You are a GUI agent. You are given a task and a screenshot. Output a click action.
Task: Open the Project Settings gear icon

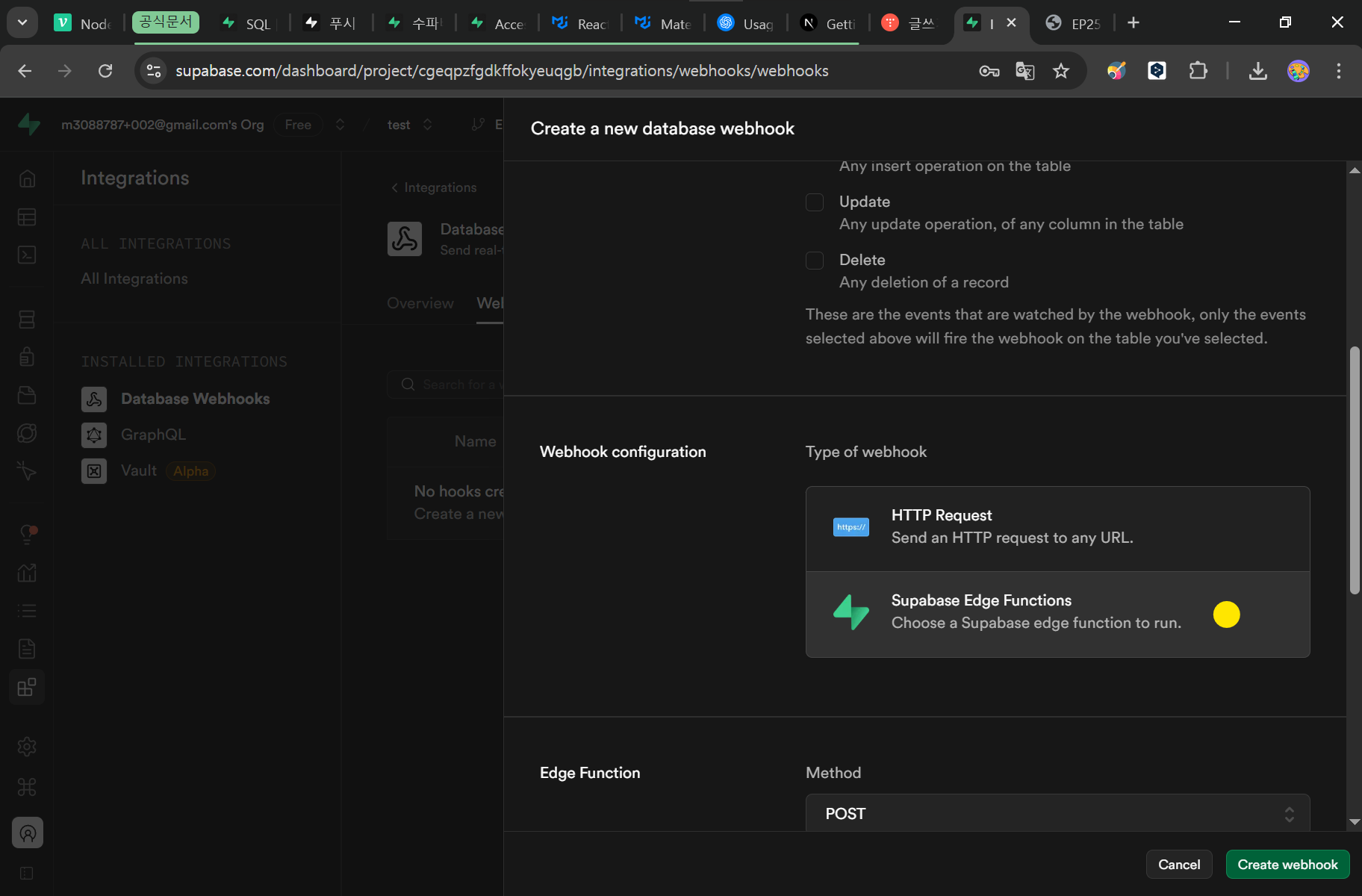coord(27,747)
